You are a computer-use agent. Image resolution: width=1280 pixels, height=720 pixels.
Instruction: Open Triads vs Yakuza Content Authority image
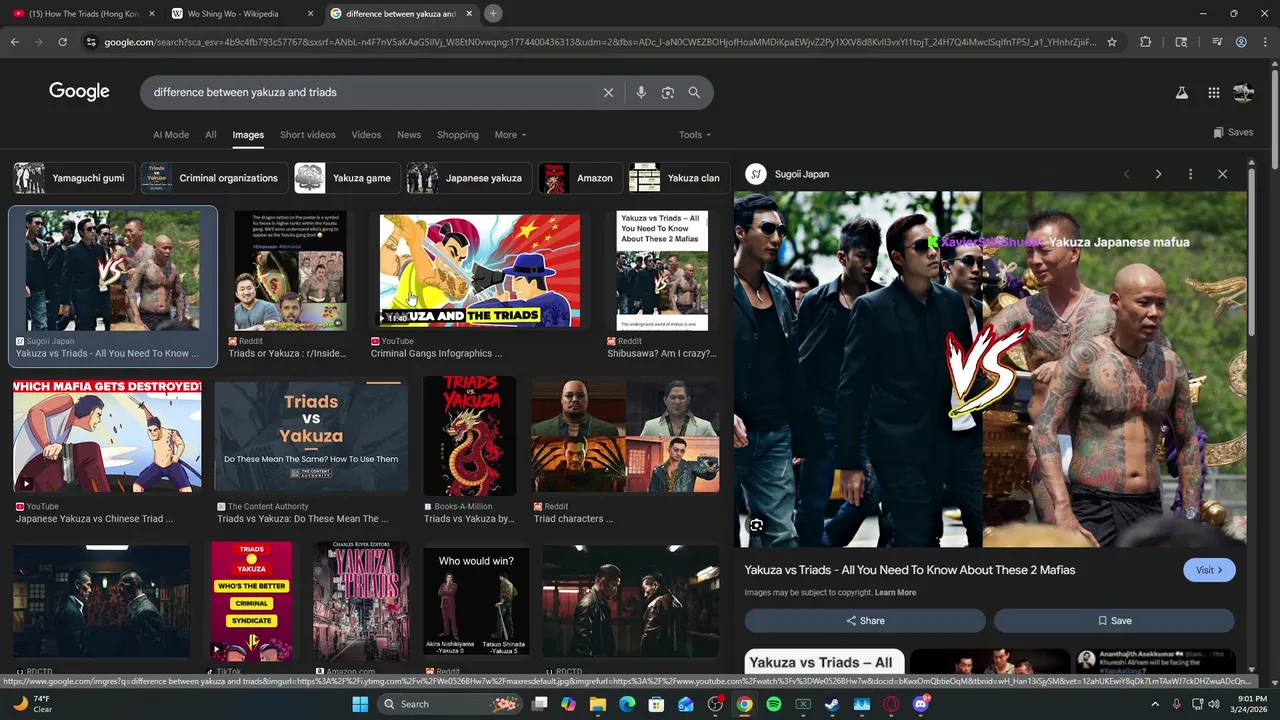tap(311, 435)
